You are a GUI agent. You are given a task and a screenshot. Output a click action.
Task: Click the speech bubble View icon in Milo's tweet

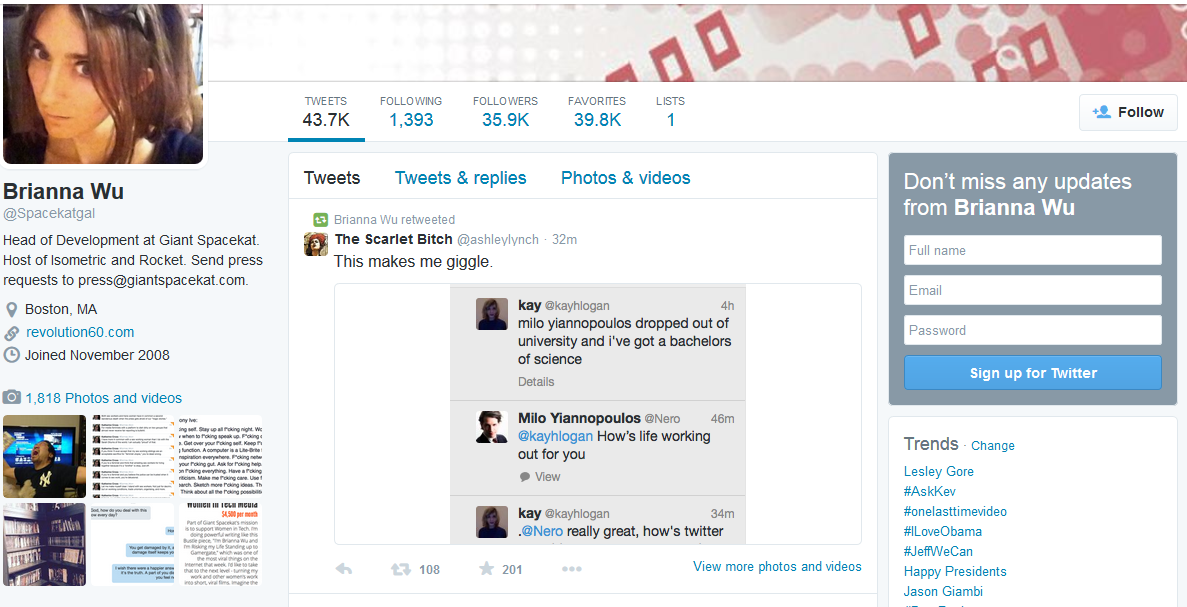tap(525, 477)
